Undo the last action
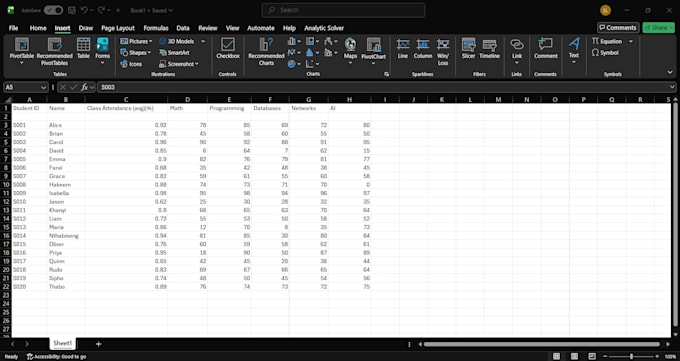Viewport: 680px width, 361px height. tap(85, 10)
